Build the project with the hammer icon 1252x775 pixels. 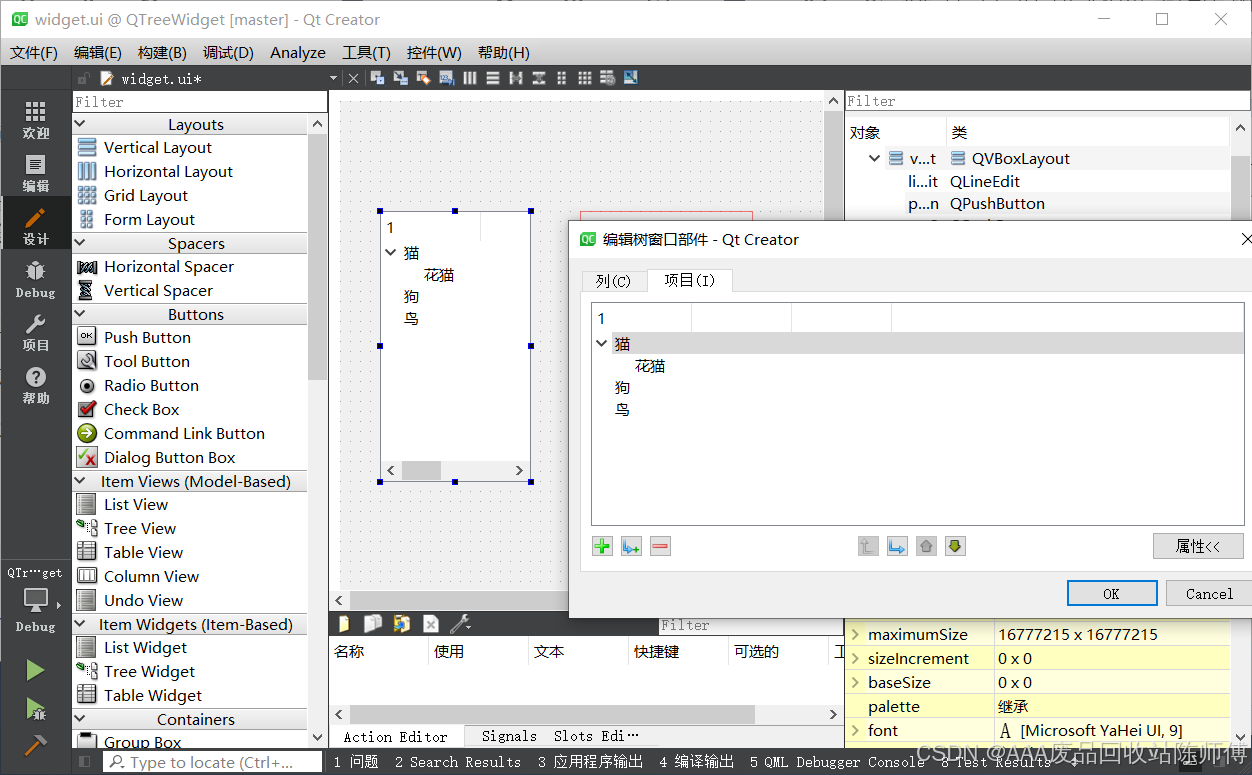coord(35,746)
